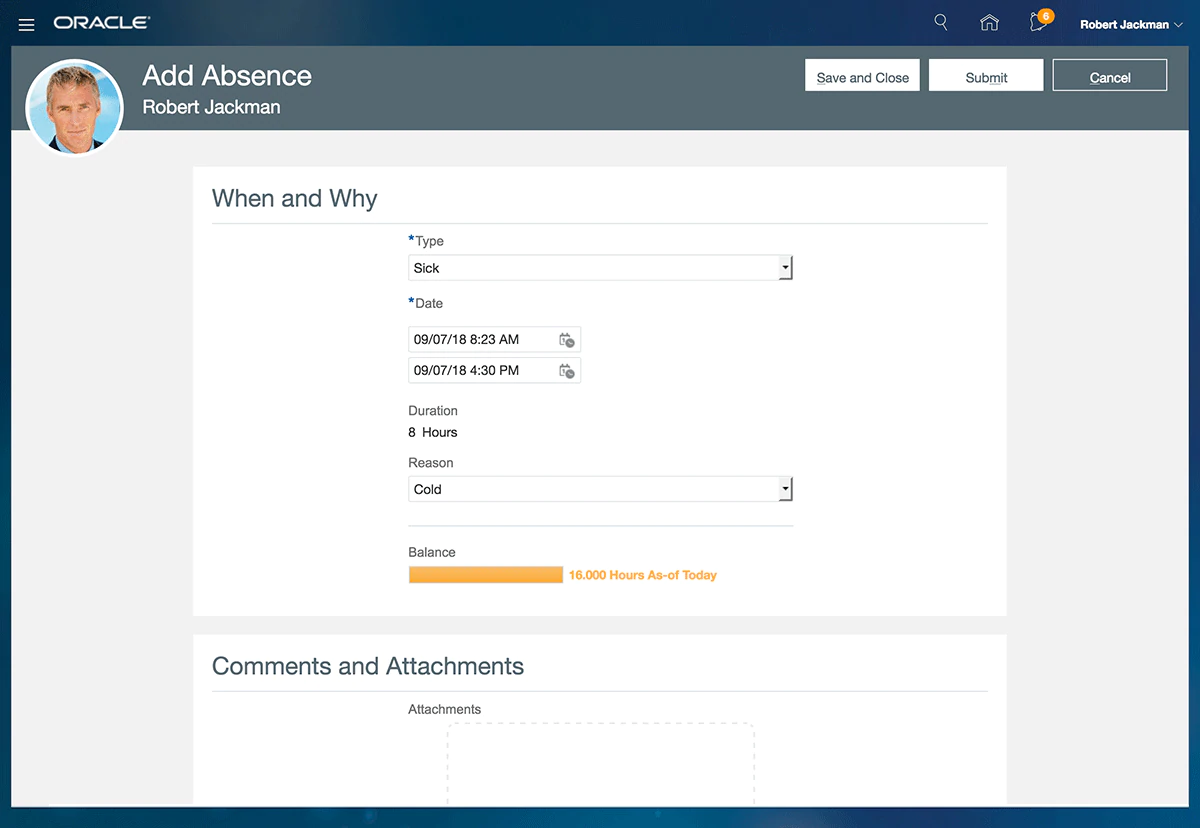The height and width of the screenshot is (828, 1200).
Task: Open the hamburger navigation menu
Action: point(27,24)
